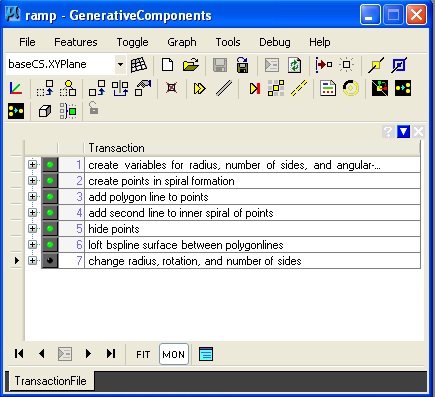Click the yellow dashed diagonal line icon
Image resolution: width=435 pixels, height=397 pixels.
(x=299, y=88)
